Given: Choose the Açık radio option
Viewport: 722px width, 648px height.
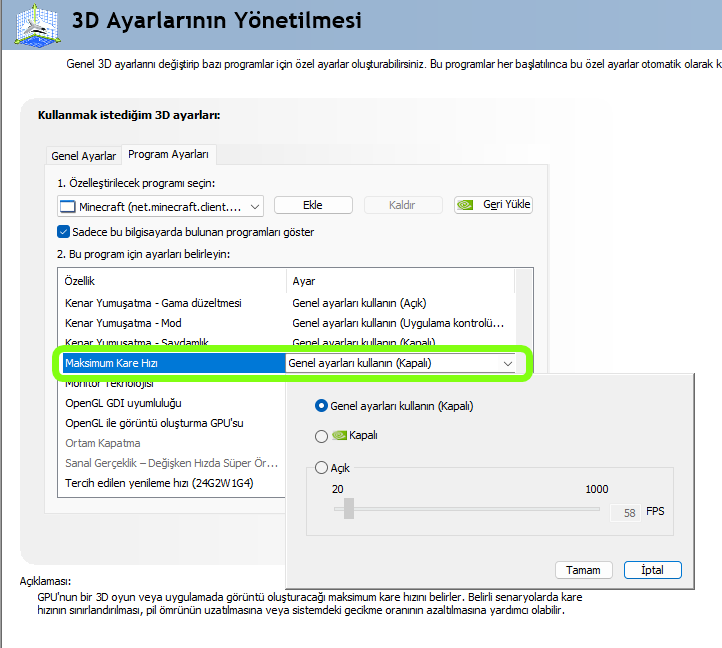Looking at the screenshot, I should click(x=321, y=467).
